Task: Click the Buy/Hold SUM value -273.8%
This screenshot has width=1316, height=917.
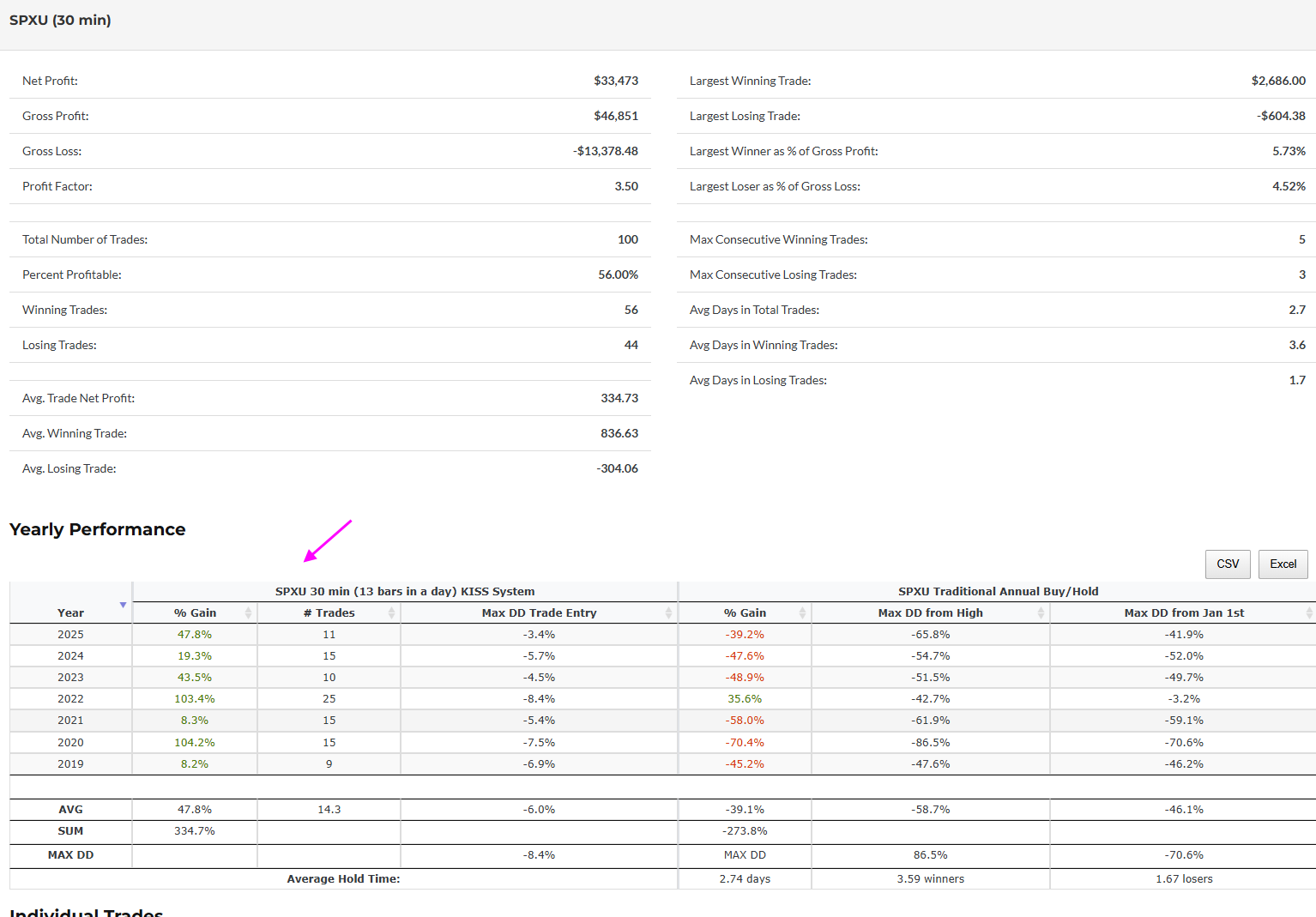Action: coord(745,831)
